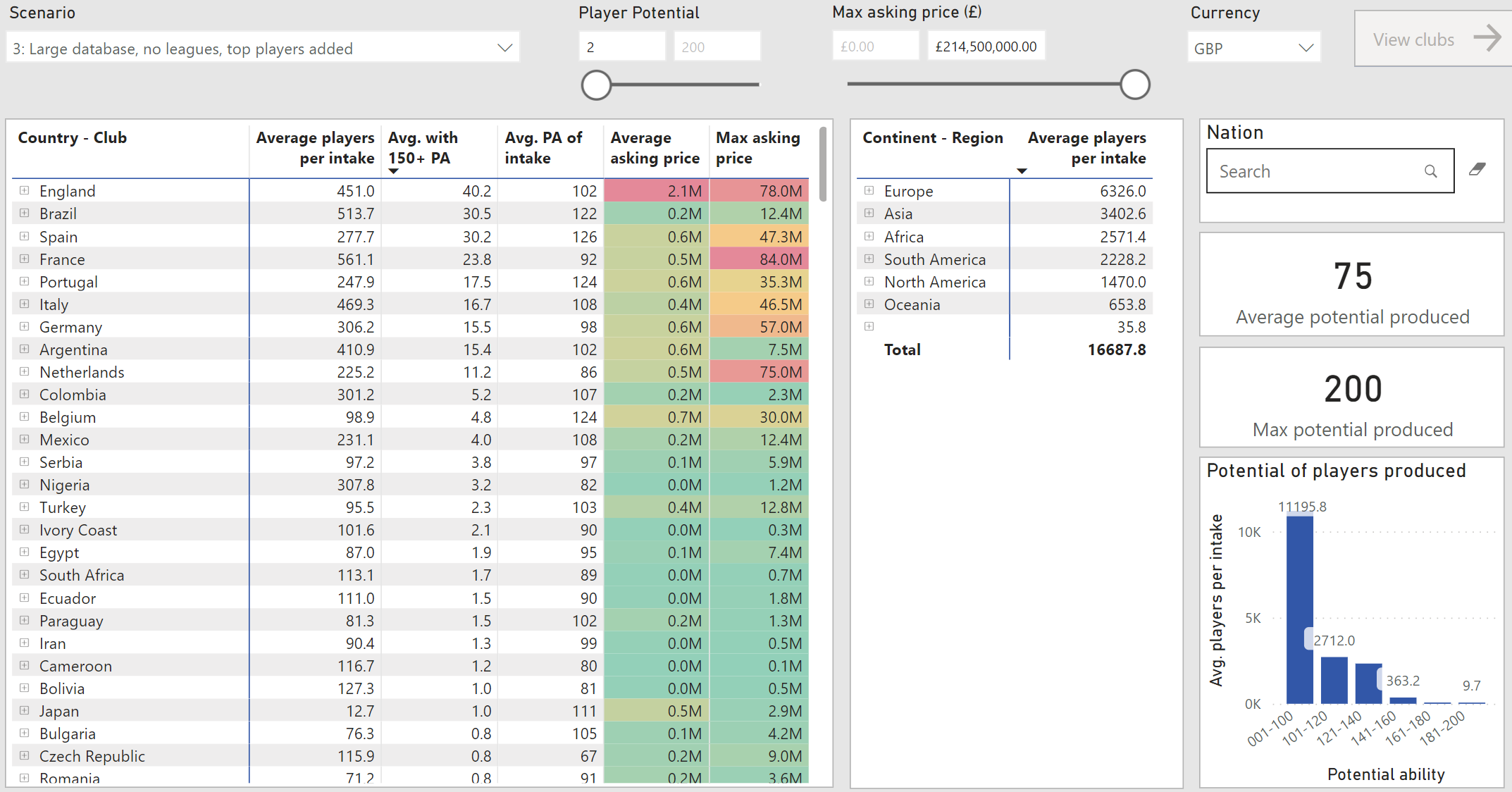Expand the Egypt row
This screenshot has height=792, width=1512.
pyautogui.click(x=25, y=552)
